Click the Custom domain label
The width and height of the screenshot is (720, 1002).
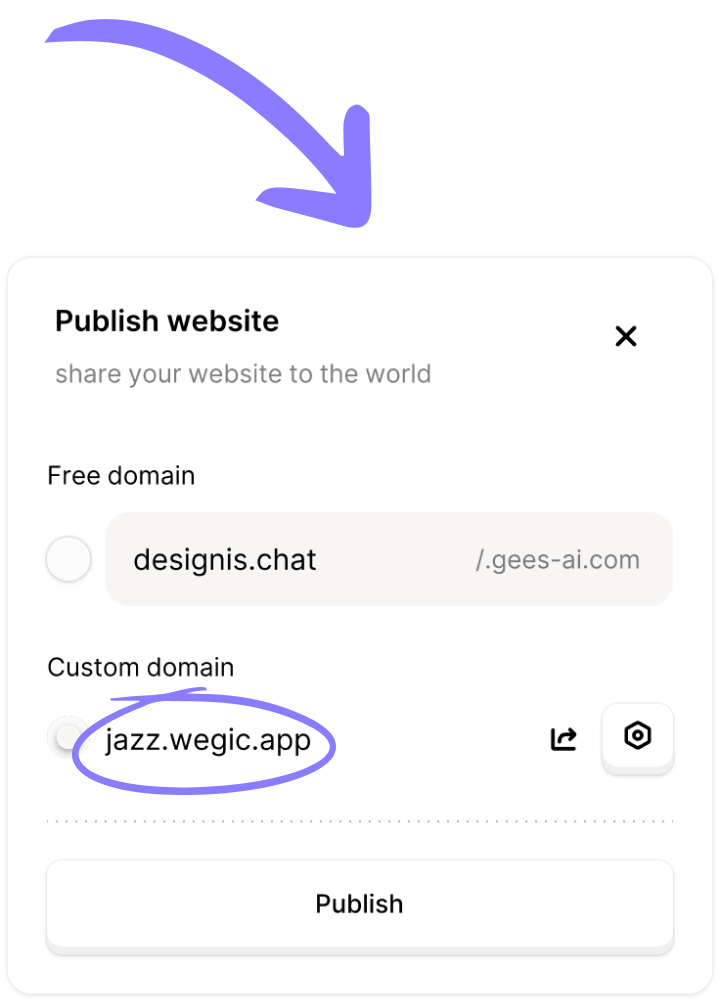[141, 667]
